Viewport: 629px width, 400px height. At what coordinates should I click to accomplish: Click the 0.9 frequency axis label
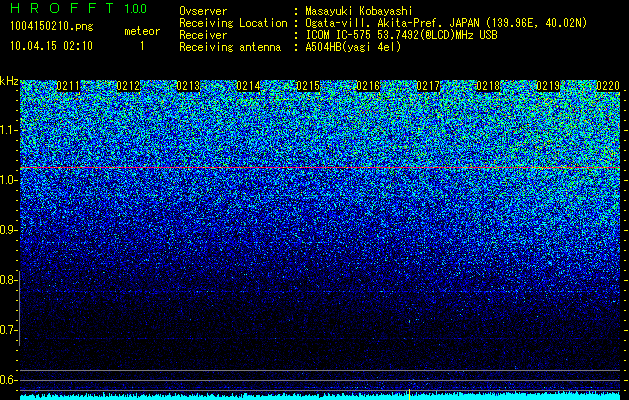tap(9, 230)
